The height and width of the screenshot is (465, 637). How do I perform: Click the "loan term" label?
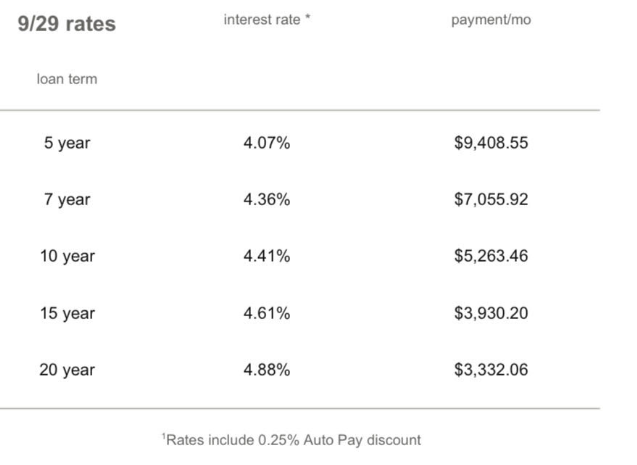tap(67, 79)
